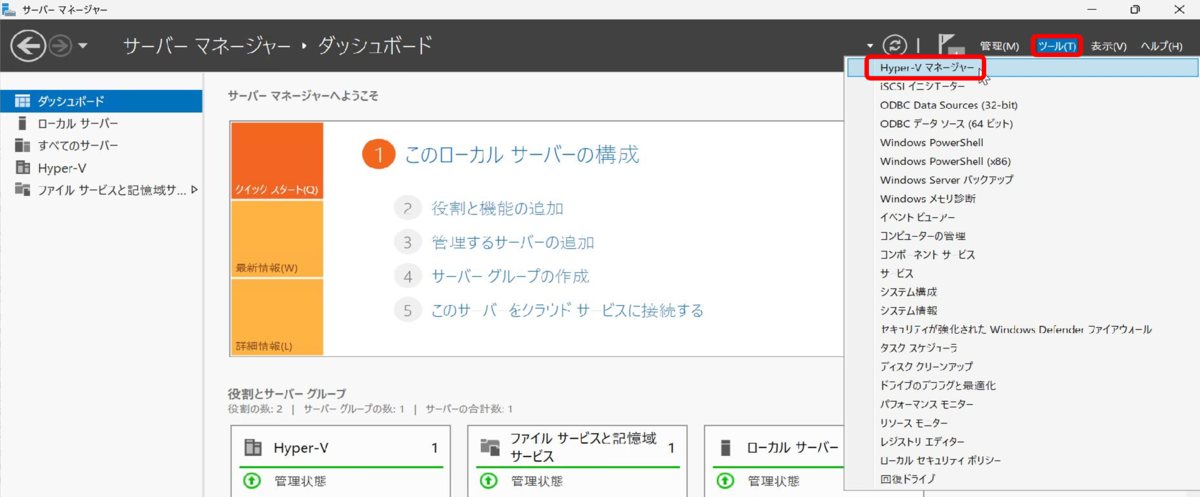Open the ツール(T) menu
This screenshot has height=497, width=1200.
pyautogui.click(x=1056, y=46)
